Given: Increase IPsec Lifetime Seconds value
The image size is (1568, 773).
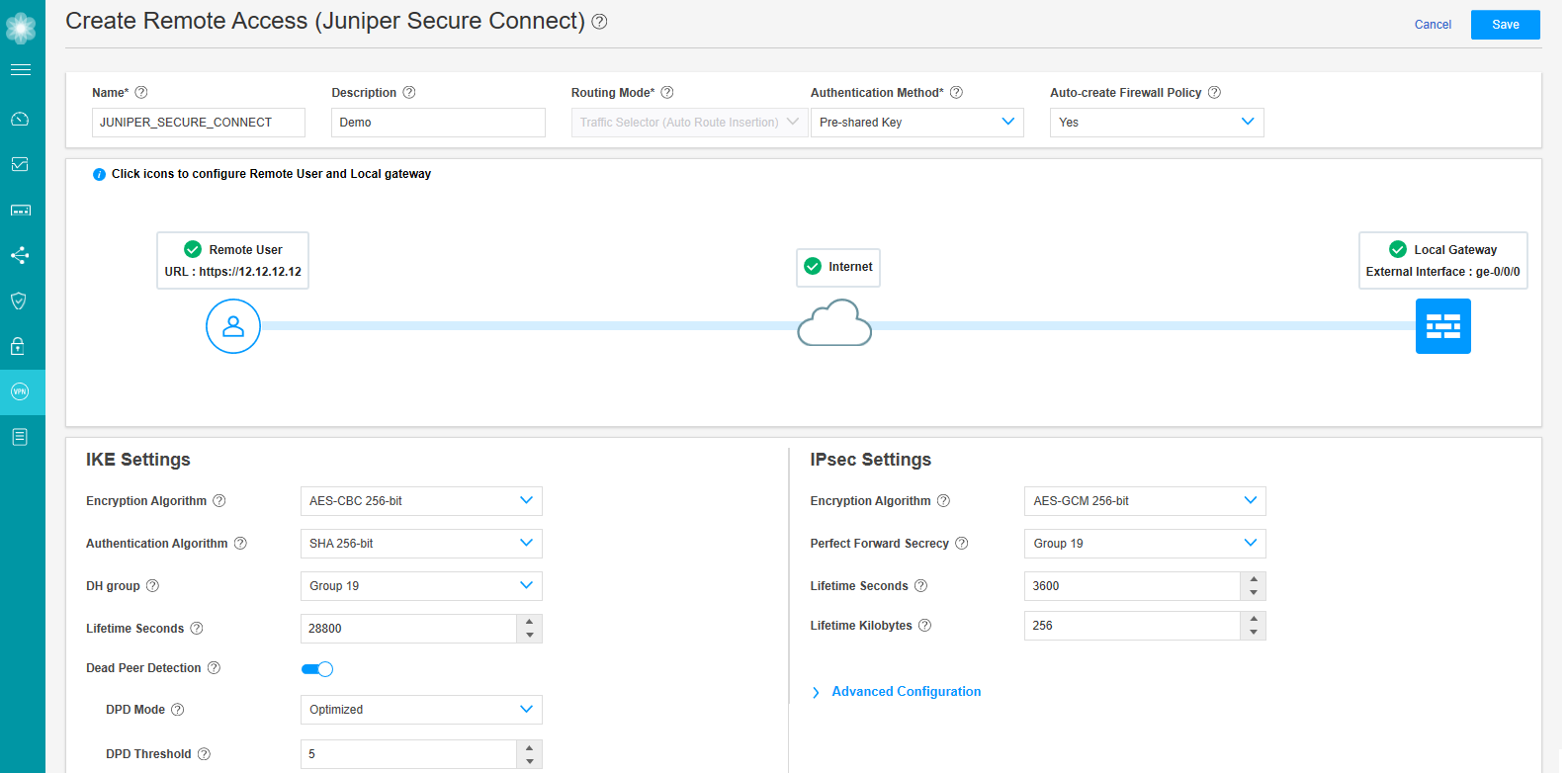Looking at the screenshot, I should [x=1253, y=579].
